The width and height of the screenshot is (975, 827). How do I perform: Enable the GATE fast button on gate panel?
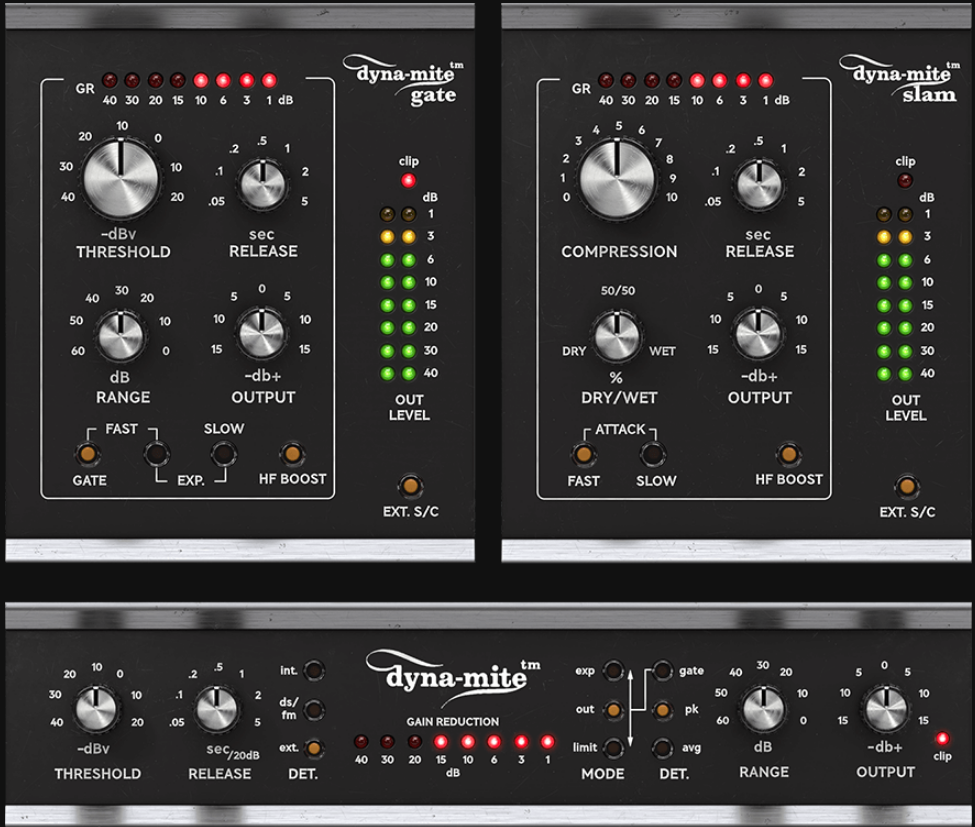click(88, 454)
